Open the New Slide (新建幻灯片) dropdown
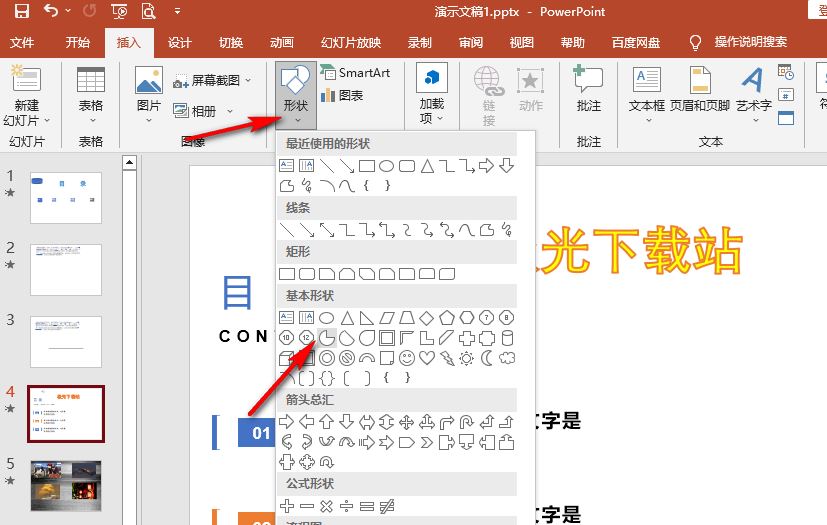This screenshot has width=827, height=525. click(26, 113)
